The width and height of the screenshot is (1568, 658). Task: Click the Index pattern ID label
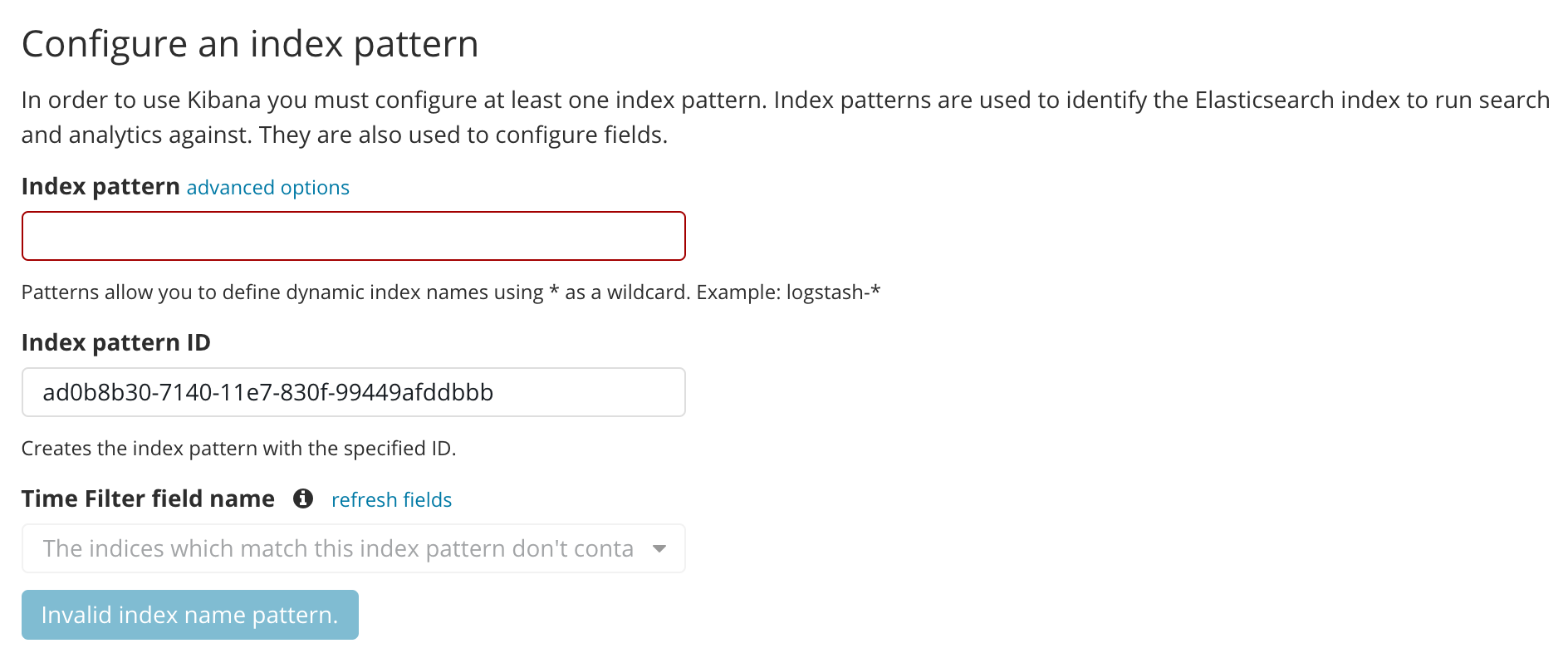tap(115, 341)
